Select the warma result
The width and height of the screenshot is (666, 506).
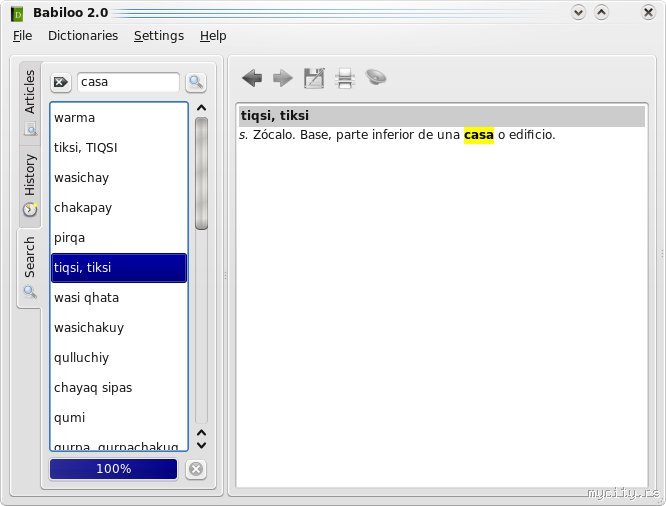[x=119, y=118]
